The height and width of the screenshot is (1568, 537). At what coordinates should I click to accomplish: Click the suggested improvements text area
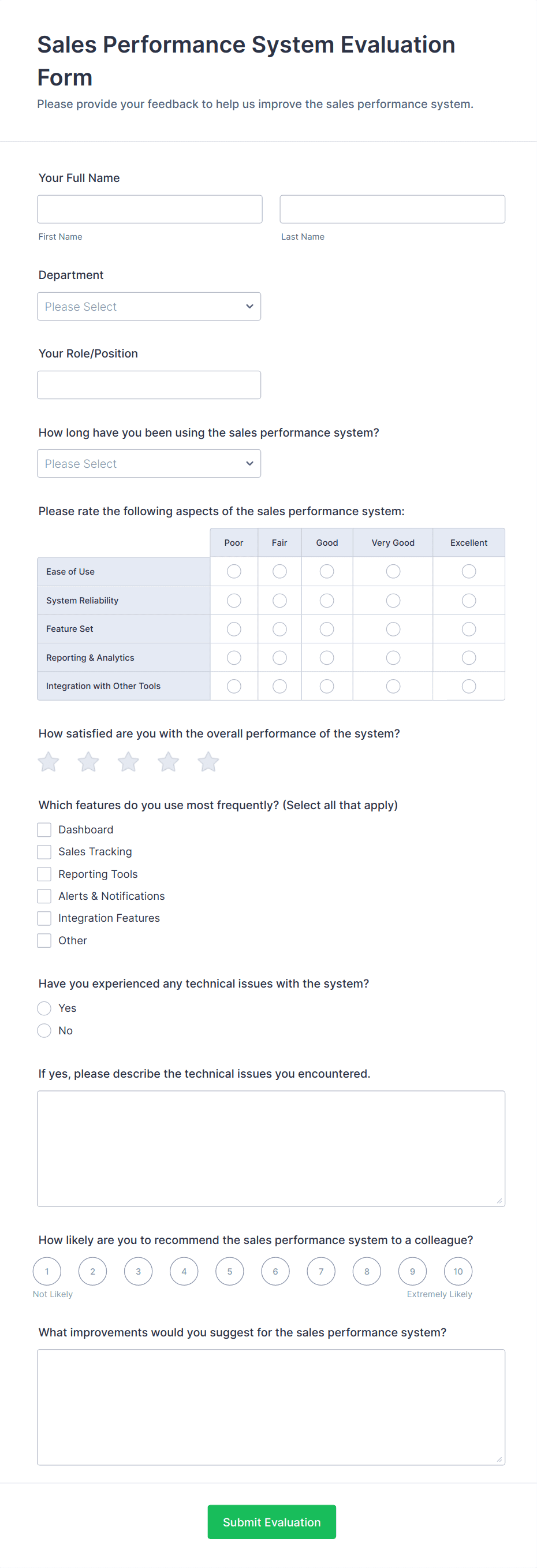(x=271, y=1407)
